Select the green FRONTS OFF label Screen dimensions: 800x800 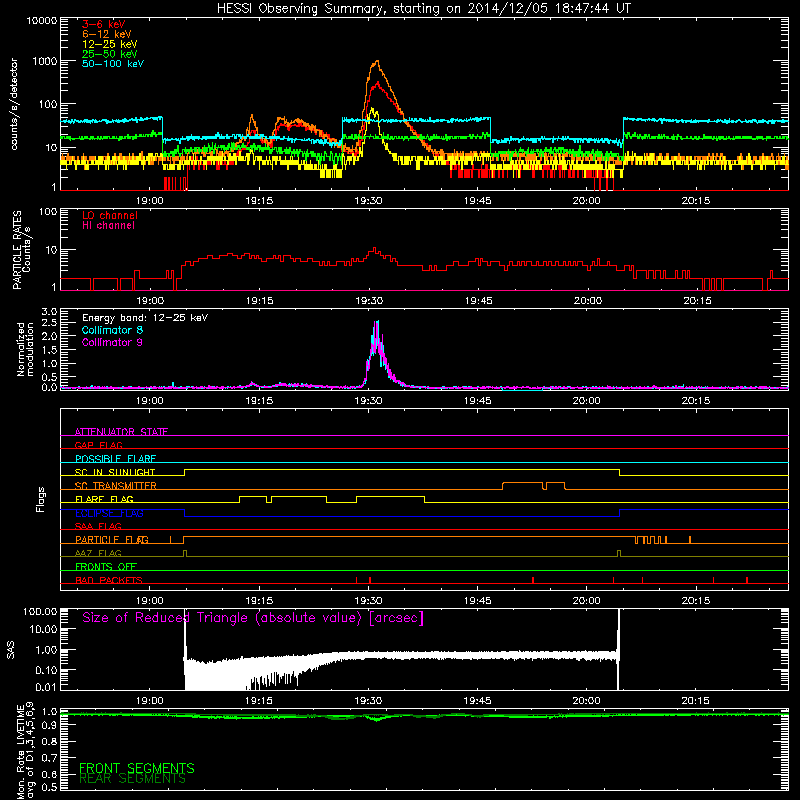click(106, 567)
